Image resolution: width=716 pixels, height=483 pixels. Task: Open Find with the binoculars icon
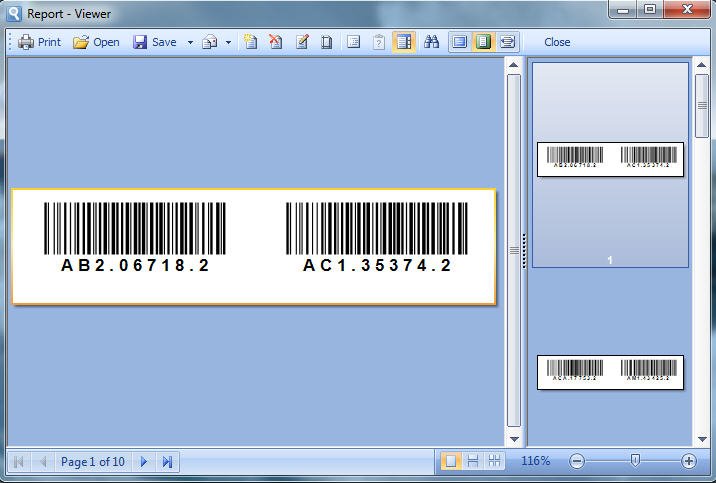[431, 42]
